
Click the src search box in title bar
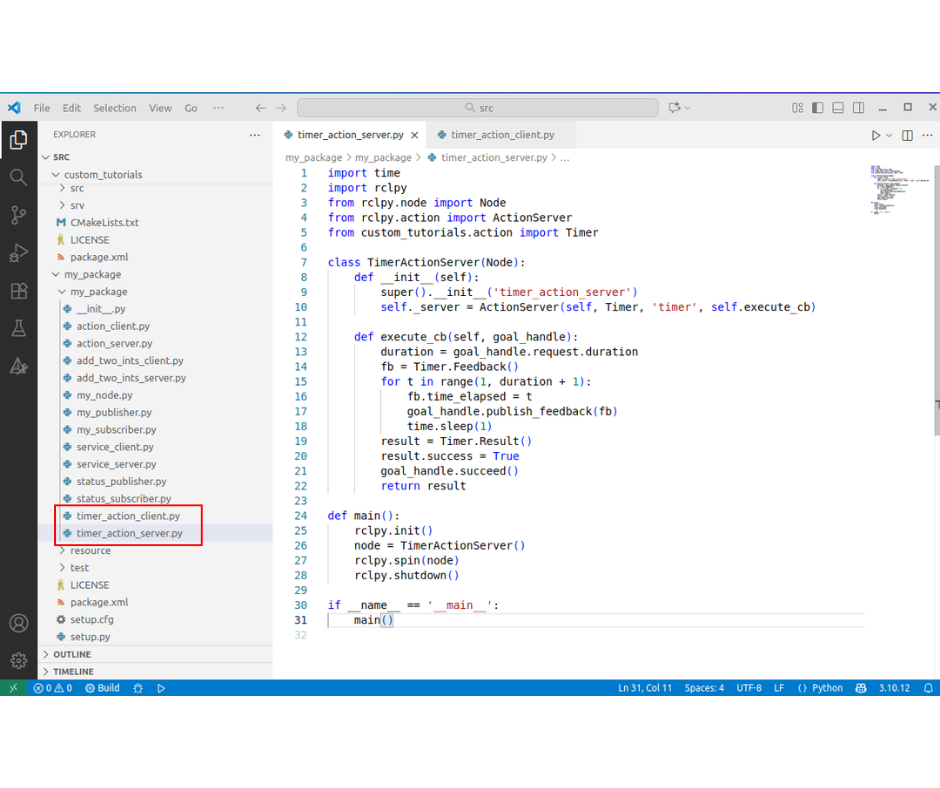(478, 108)
